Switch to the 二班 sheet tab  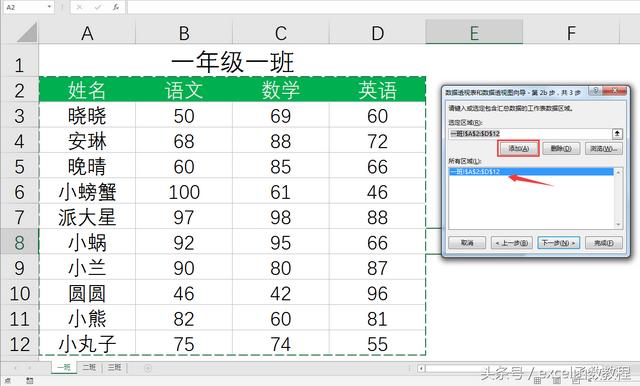point(89,367)
